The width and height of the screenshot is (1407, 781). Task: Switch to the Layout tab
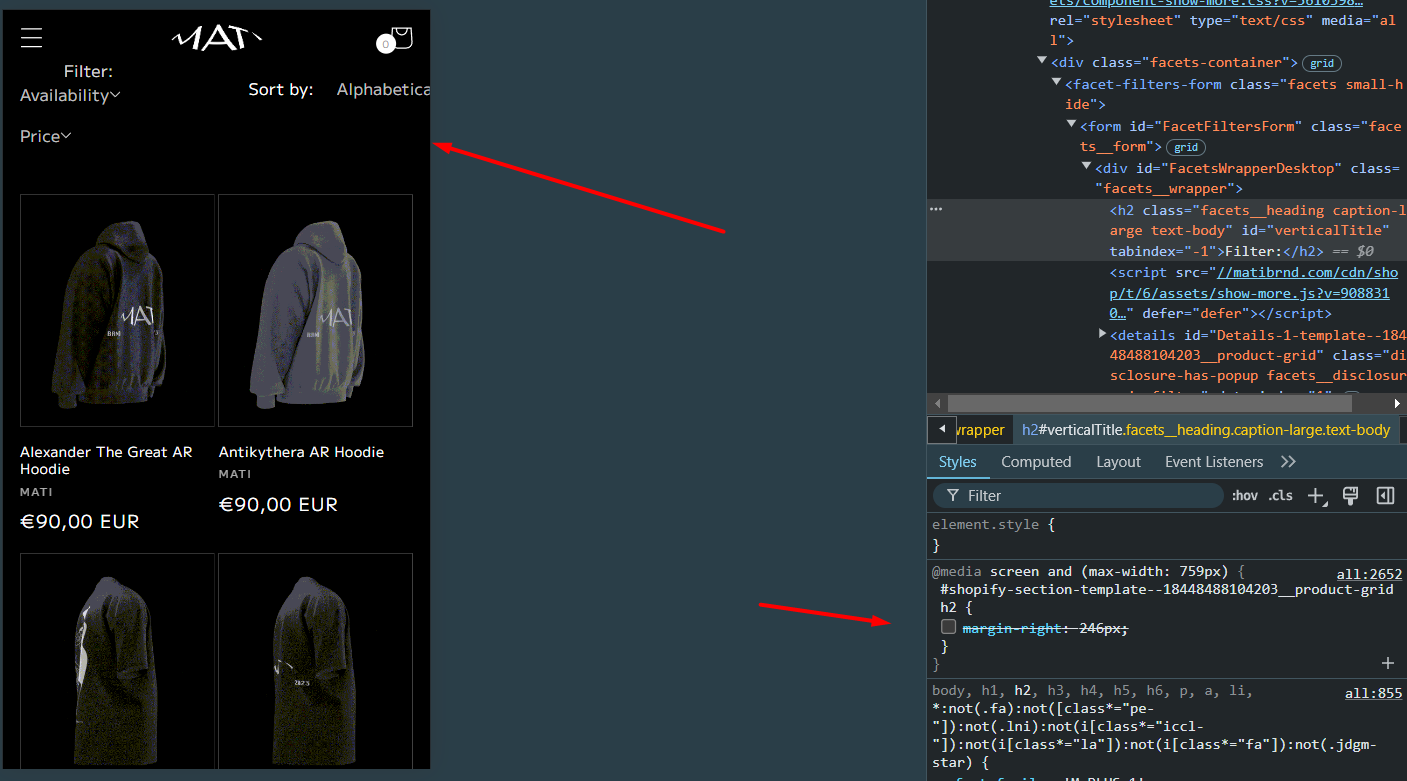(x=1118, y=462)
